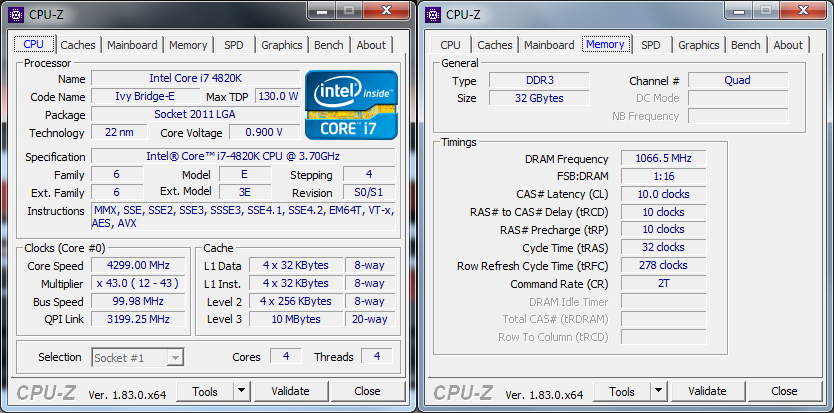This screenshot has width=834, height=413.
Task: Close left CPU-Z window via title bar X
Action: (387, 9)
